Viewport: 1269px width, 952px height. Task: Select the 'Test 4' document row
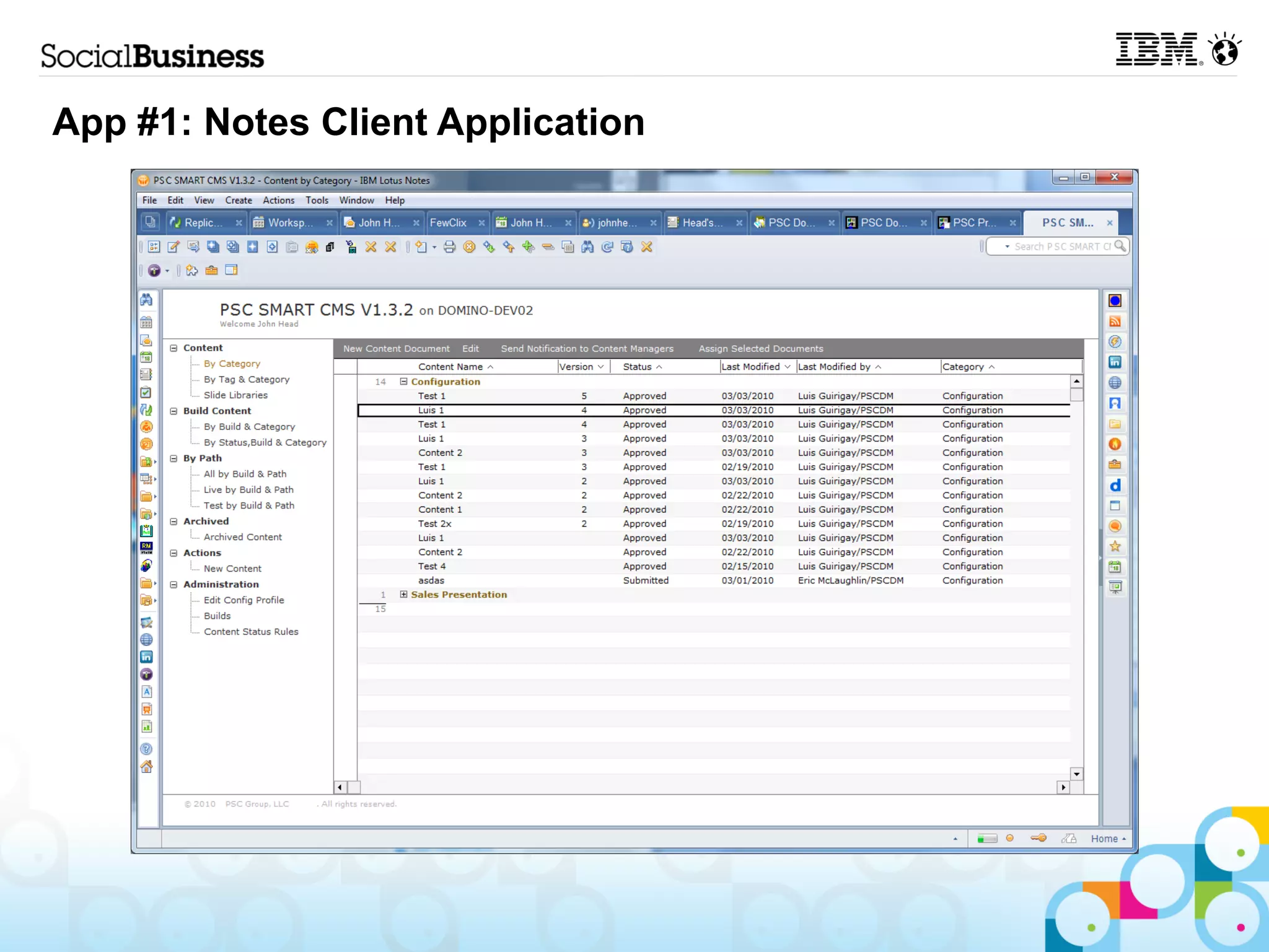714,566
